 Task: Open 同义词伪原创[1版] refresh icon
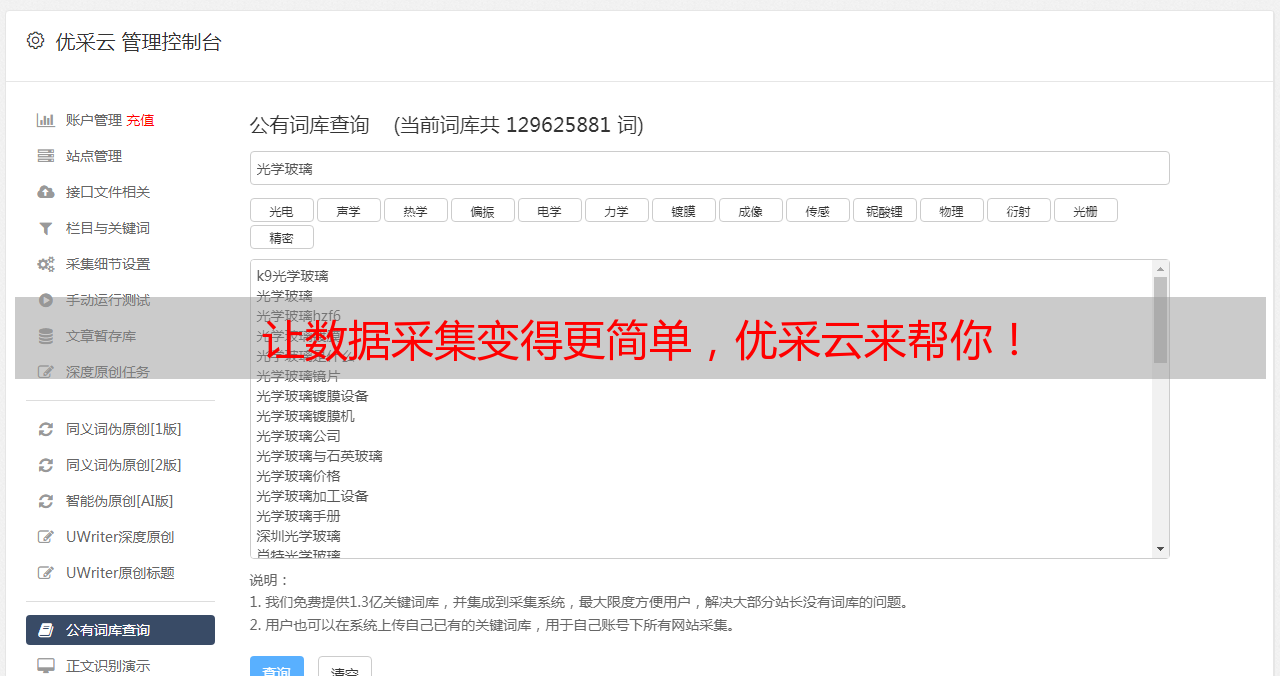tap(46, 429)
